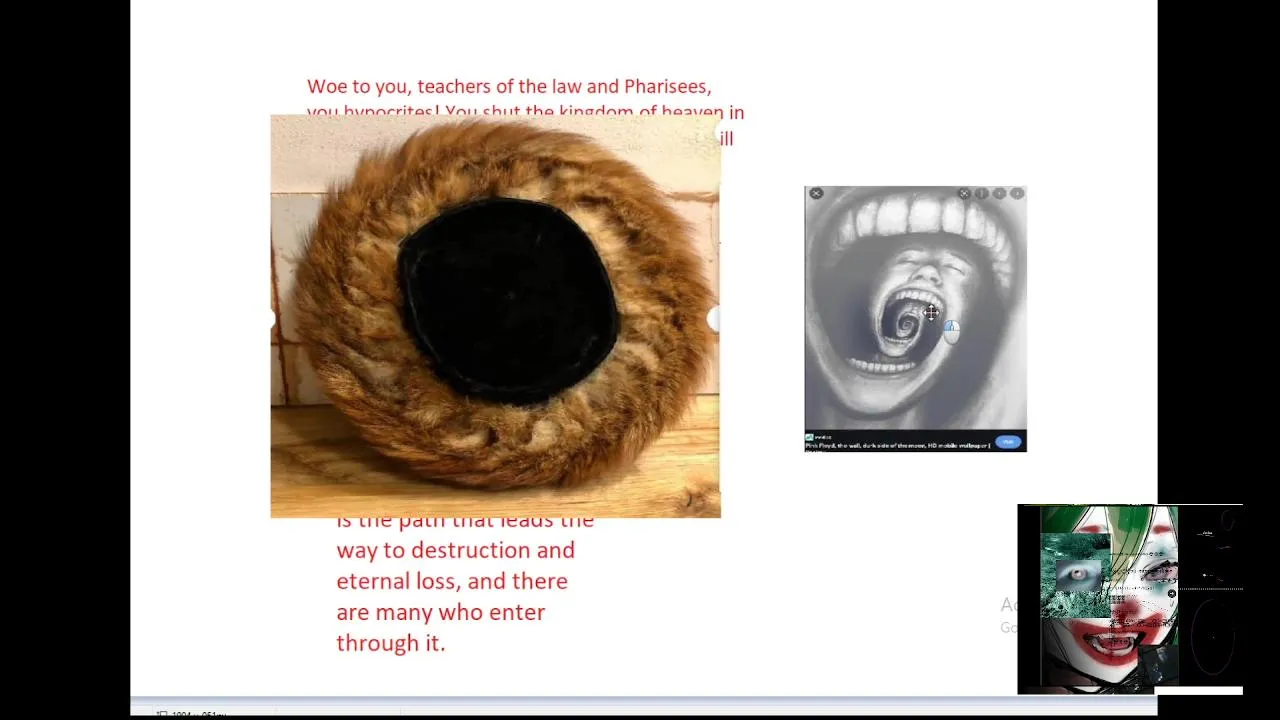The width and height of the screenshot is (1280, 720).
Task: Click the 'Woe to you, teachers' text line
Action: coord(509,86)
